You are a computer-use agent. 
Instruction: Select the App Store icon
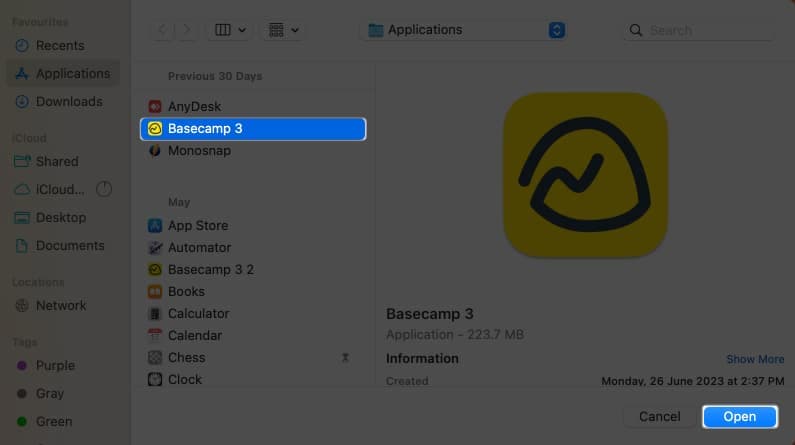(155, 226)
